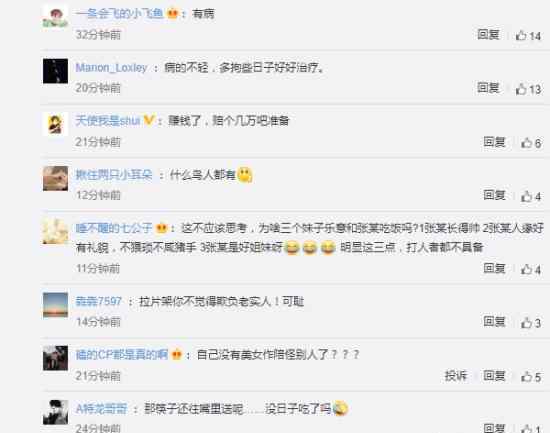Open username 天使我是shui profile
Image resolution: width=550 pixels, height=433 pixels.
(x=108, y=121)
